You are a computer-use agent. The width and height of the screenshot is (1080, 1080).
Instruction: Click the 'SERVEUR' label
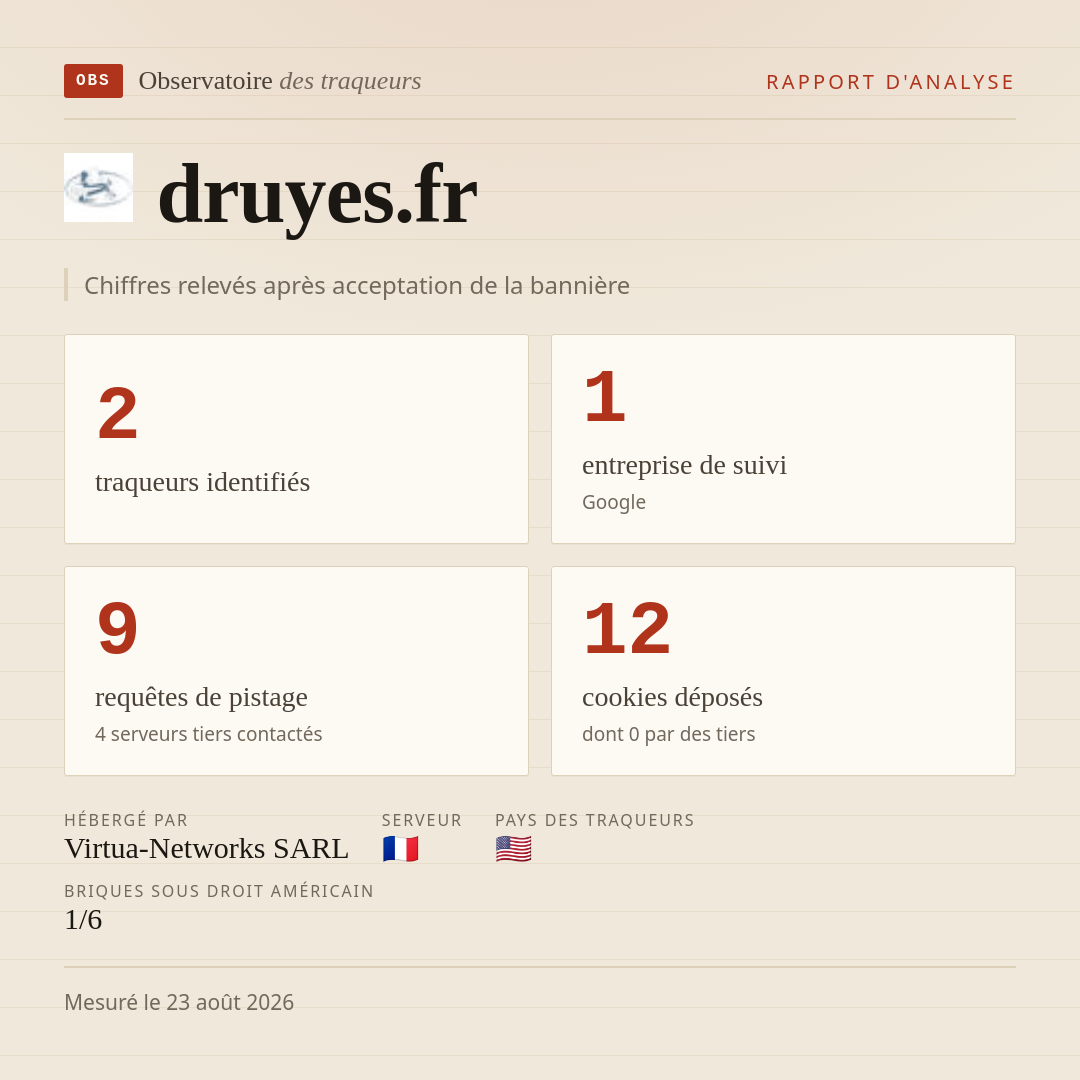click(x=422, y=820)
